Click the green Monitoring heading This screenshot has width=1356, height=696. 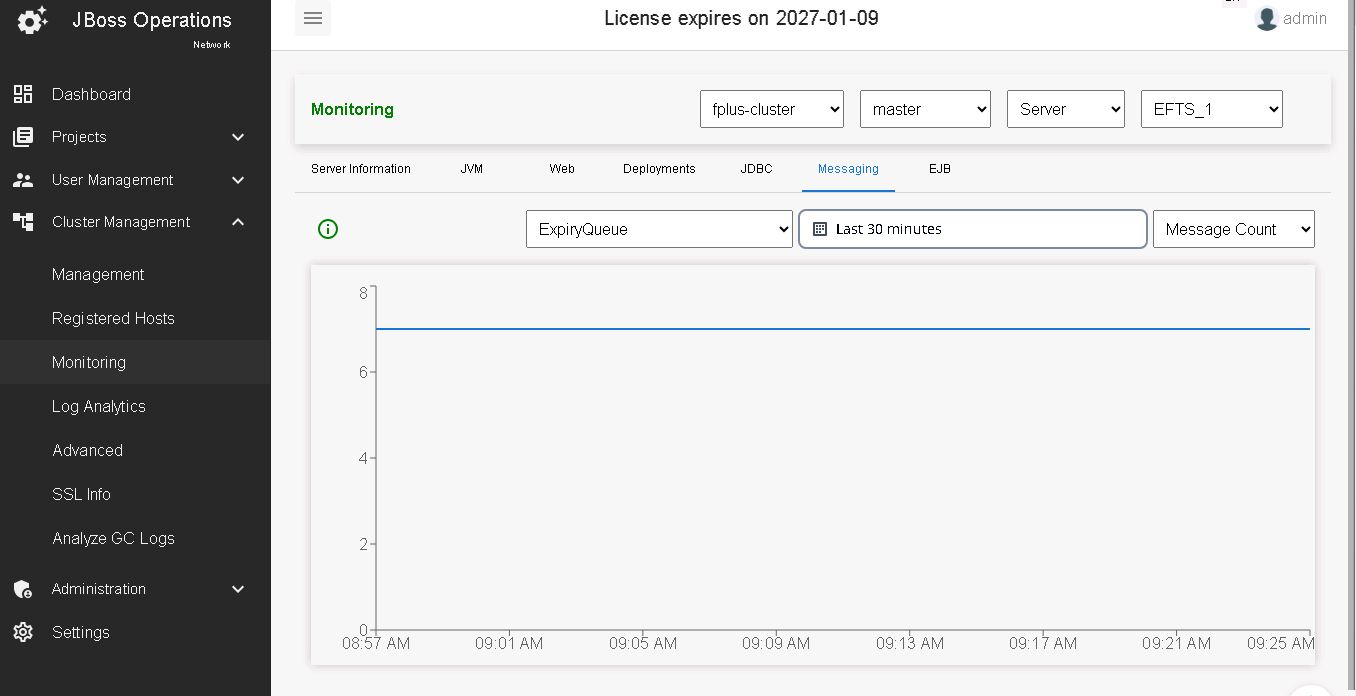352,109
